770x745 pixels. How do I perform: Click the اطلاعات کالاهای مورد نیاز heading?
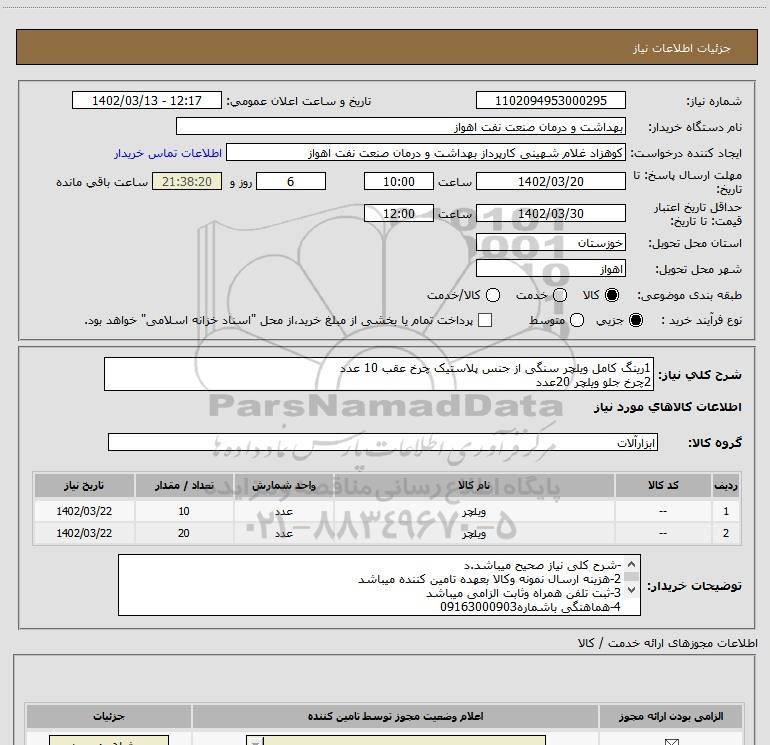668,407
